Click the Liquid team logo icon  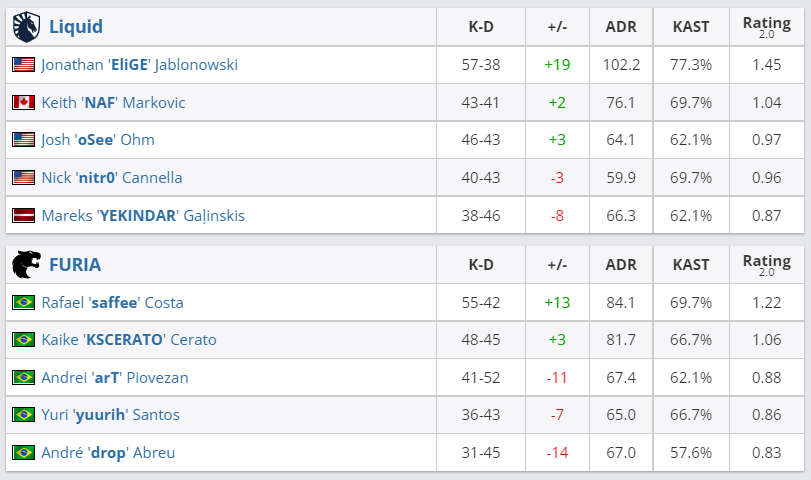point(26,26)
